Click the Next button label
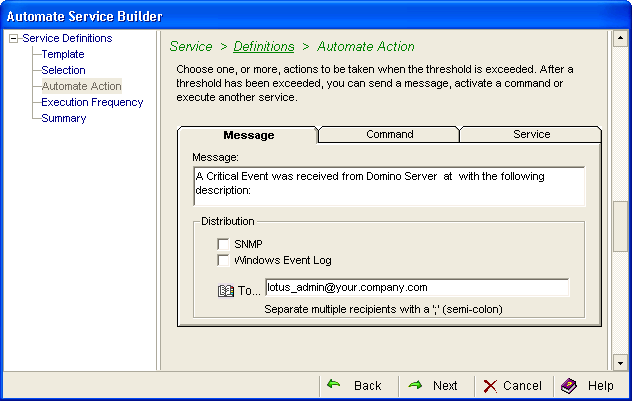 tap(445, 386)
